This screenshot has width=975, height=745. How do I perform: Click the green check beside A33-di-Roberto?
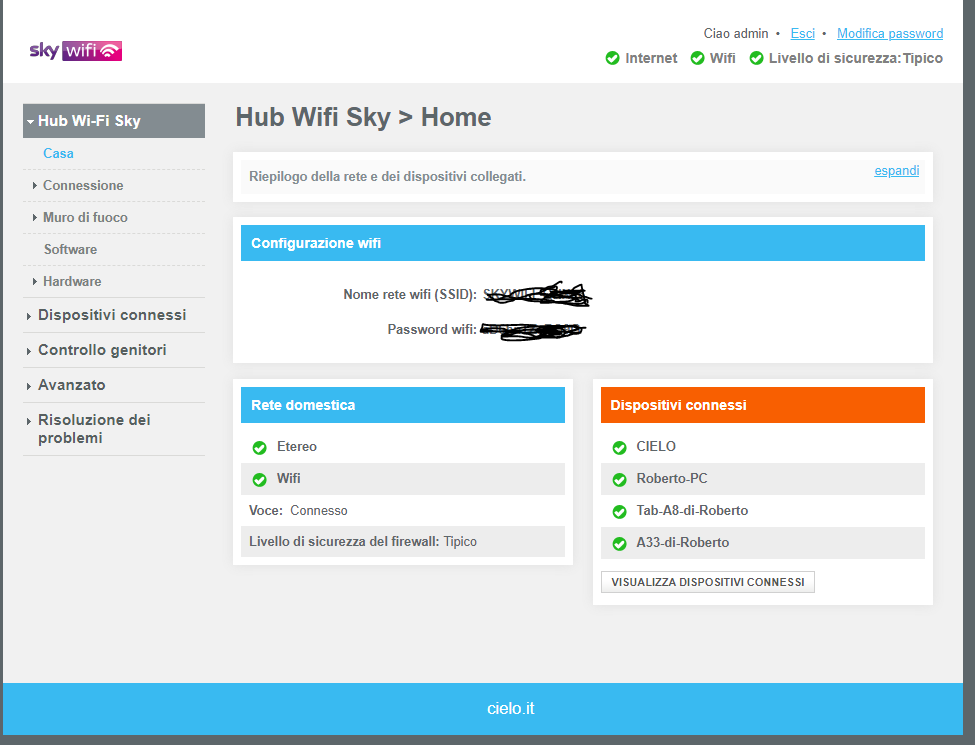click(619, 544)
